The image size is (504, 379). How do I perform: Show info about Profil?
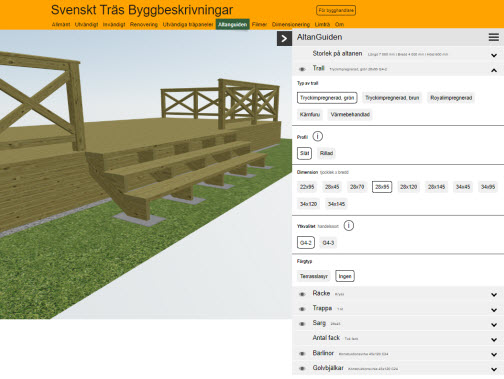pyautogui.click(x=318, y=136)
